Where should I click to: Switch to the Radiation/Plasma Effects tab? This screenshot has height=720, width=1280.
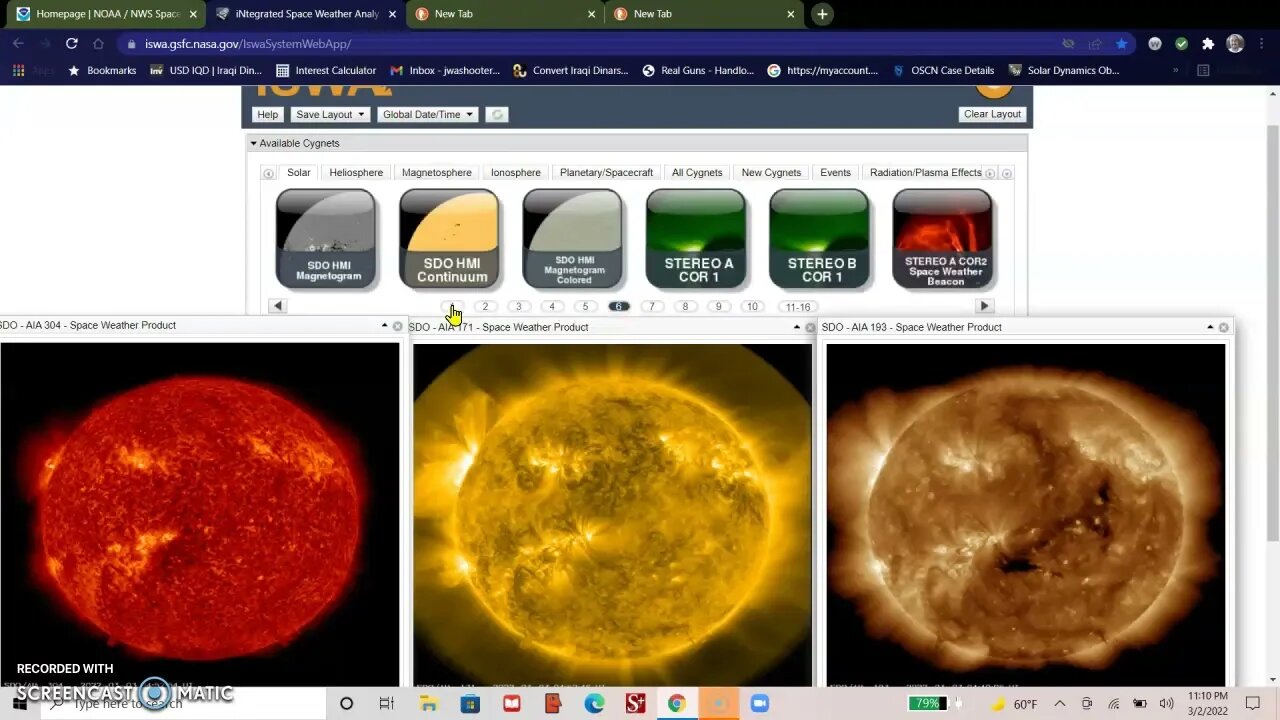(925, 172)
